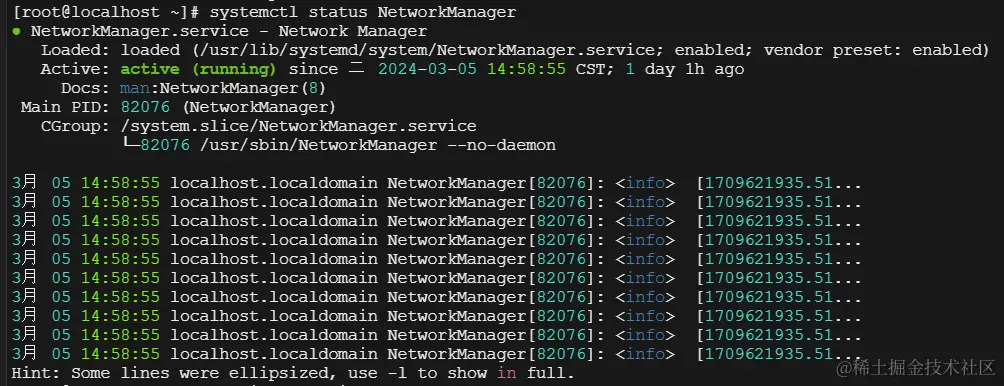
Task: Click the systemctl status NetworkManager command text
Action: (x=362, y=12)
